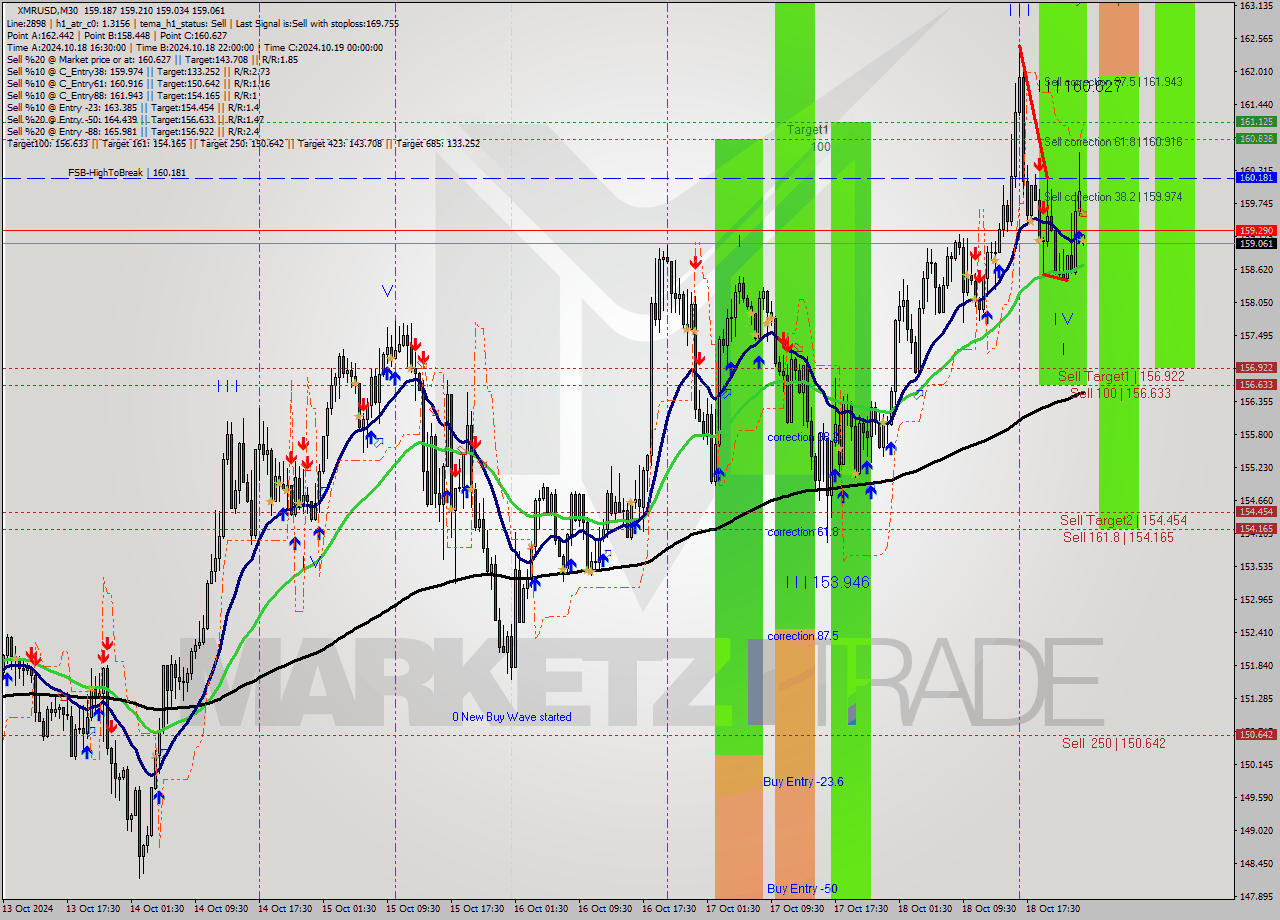Click the Sell 250 | 150.642 label
The width and height of the screenshot is (1280, 920).
(x=1113, y=743)
